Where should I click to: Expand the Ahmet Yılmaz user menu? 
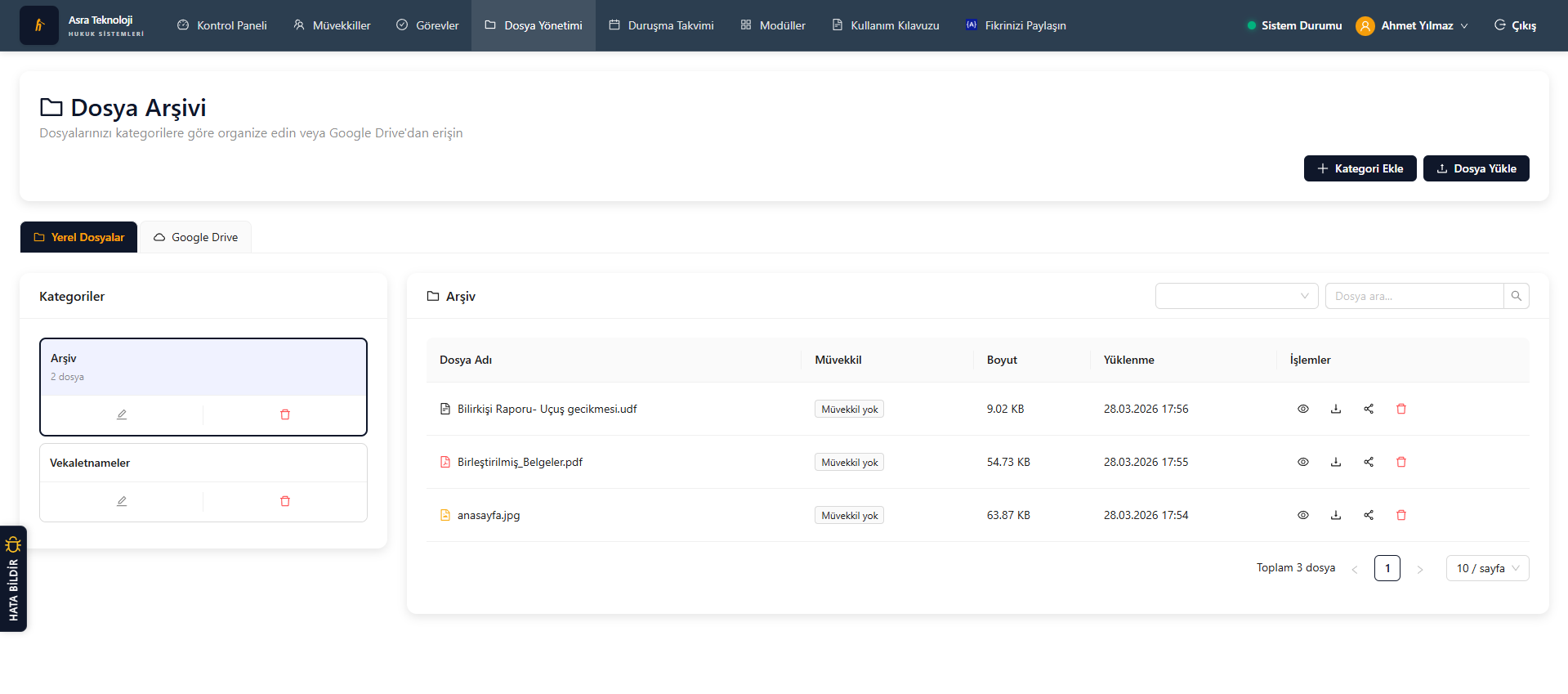click(x=1412, y=25)
